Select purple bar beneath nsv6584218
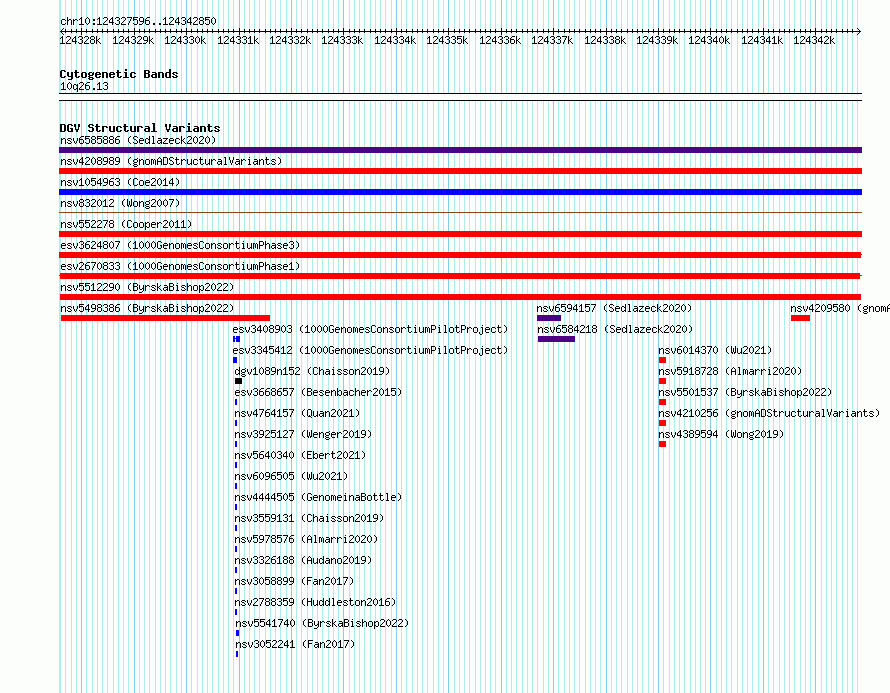Image resolution: width=890 pixels, height=693 pixels. point(556,339)
